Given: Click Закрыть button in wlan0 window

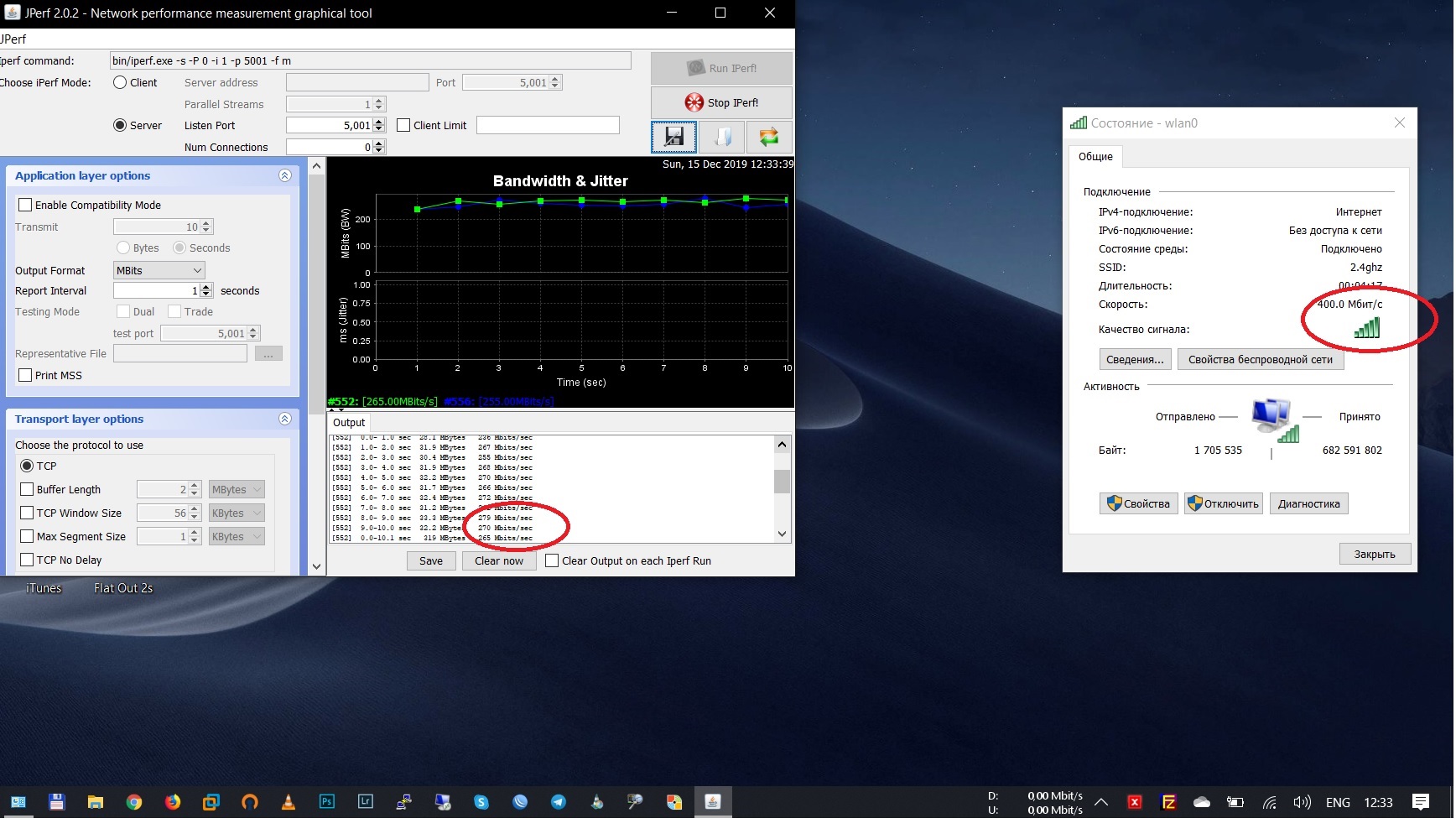Looking at the screenshot, I should tap(1375, 554).
